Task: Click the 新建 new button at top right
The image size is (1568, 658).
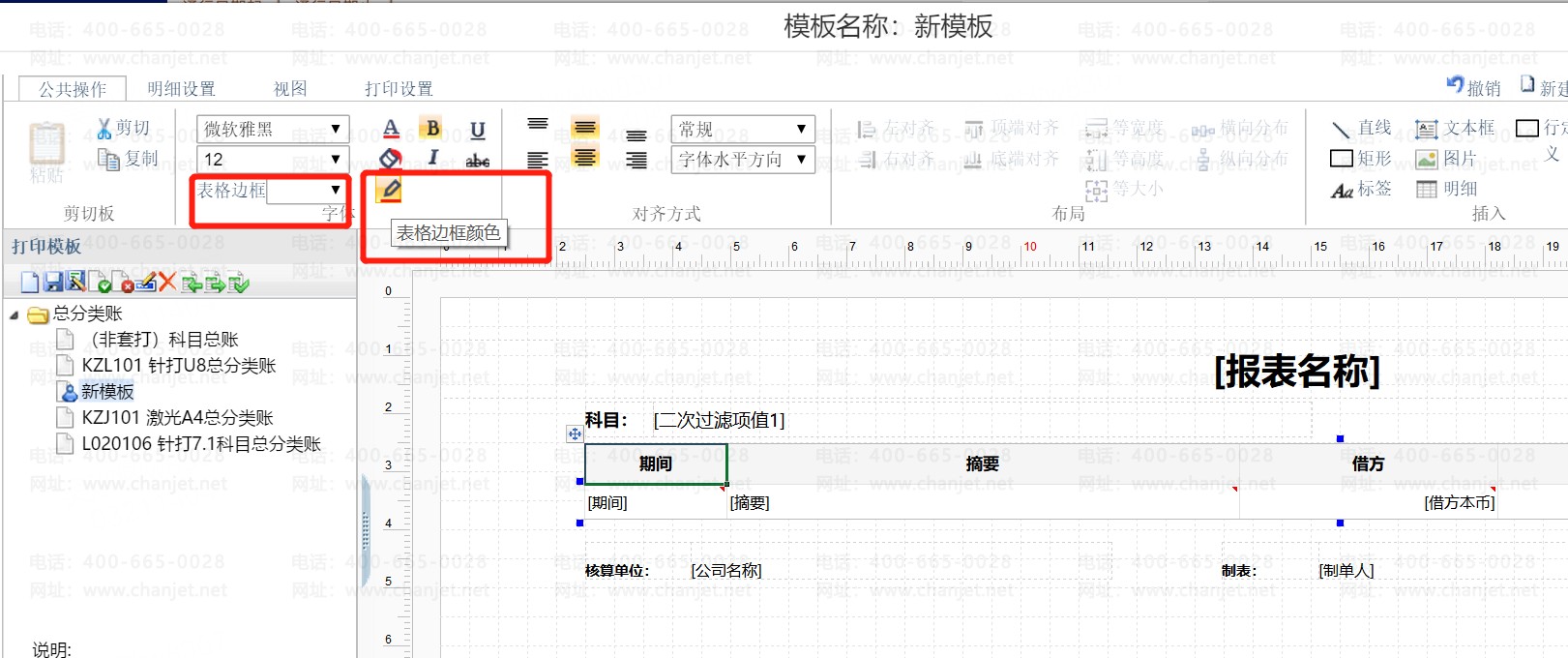Action: click(x=1546, y=87)
